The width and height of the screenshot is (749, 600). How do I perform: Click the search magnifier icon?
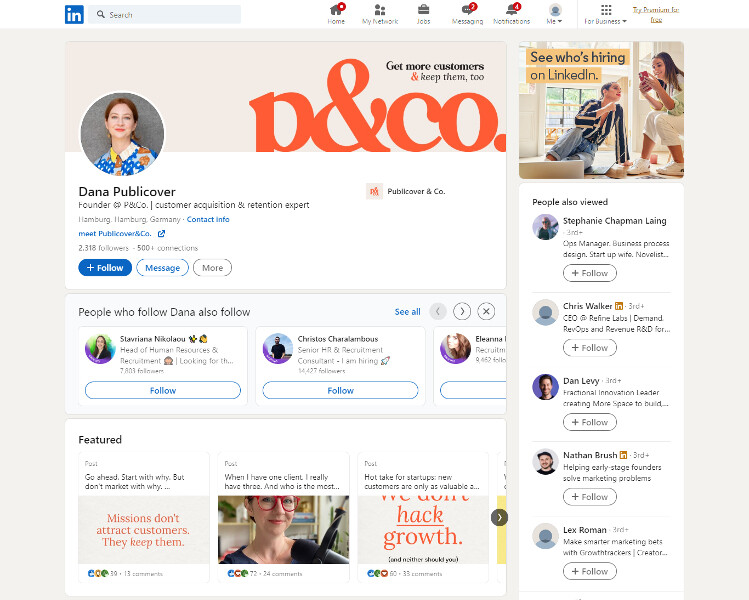pyautogui.click(x=101, y=14)
